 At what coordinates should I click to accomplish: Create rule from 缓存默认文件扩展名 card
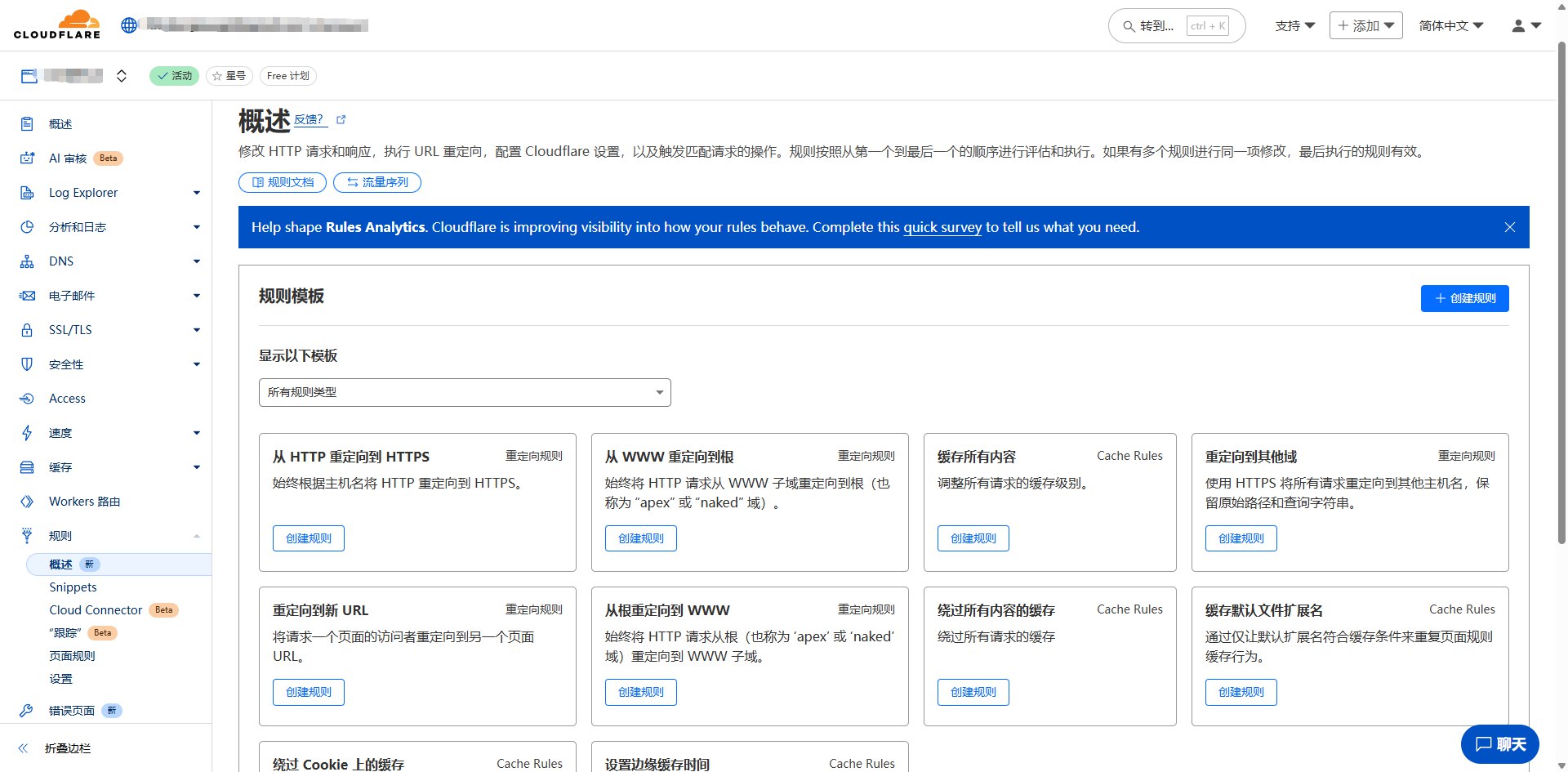coord(1241,692)
